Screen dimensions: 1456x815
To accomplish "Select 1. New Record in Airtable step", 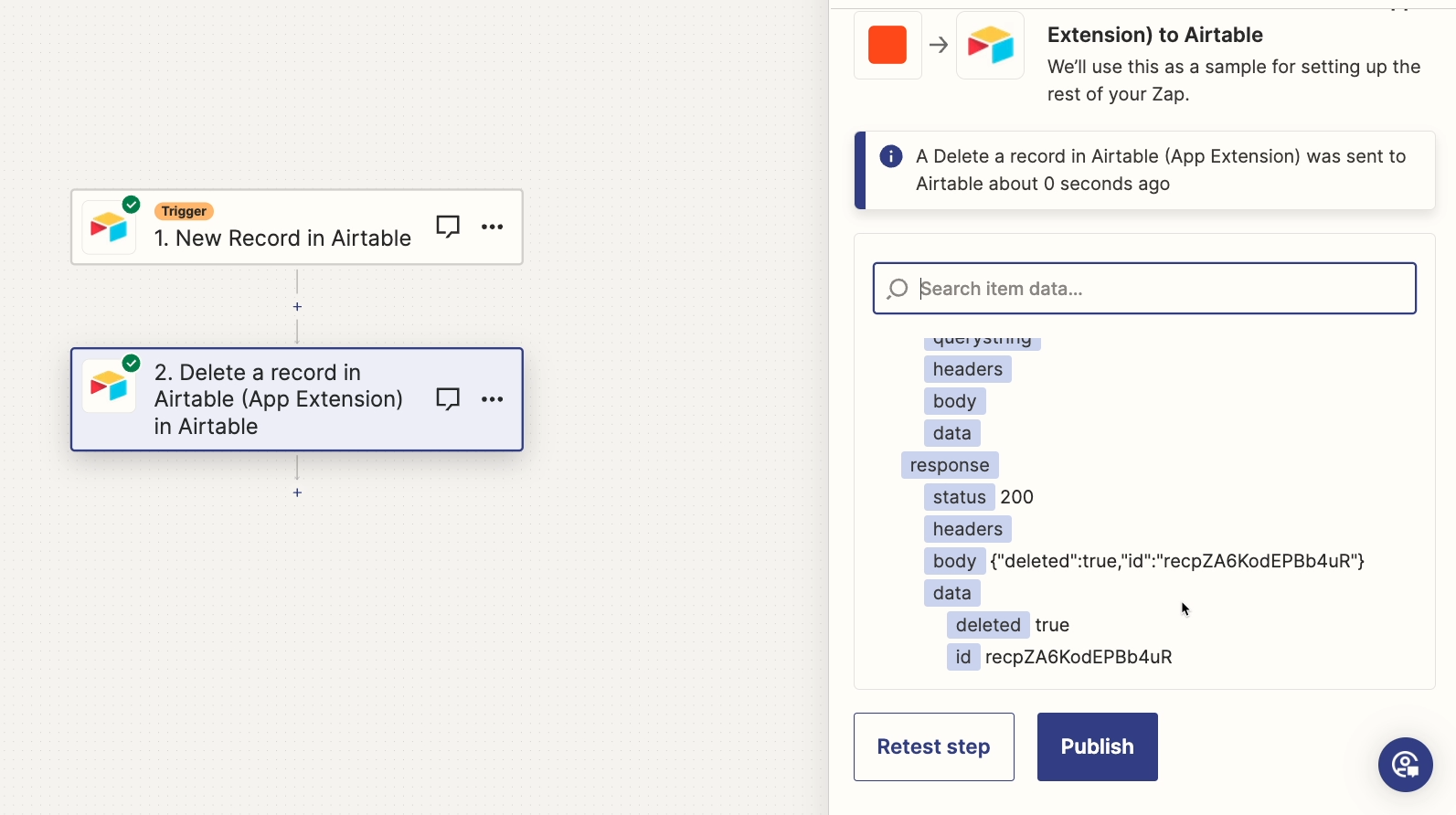I will (x=297, y=228).
